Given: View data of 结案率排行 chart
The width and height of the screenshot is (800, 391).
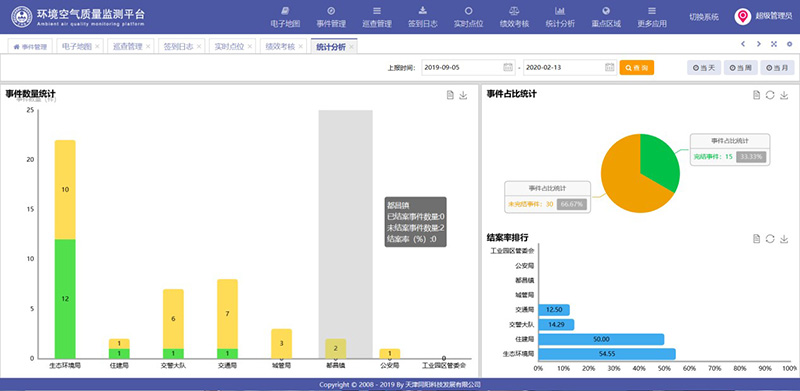Looking at the screenshot, I should click(757, 238).
